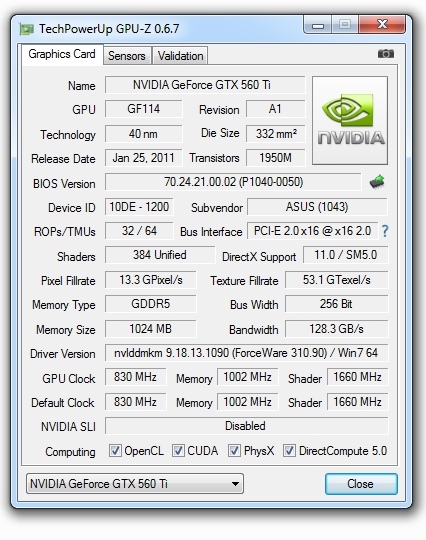The image size is (426, 540).
Task: Click the NVIDIA logo image
Action: point(350,120)
